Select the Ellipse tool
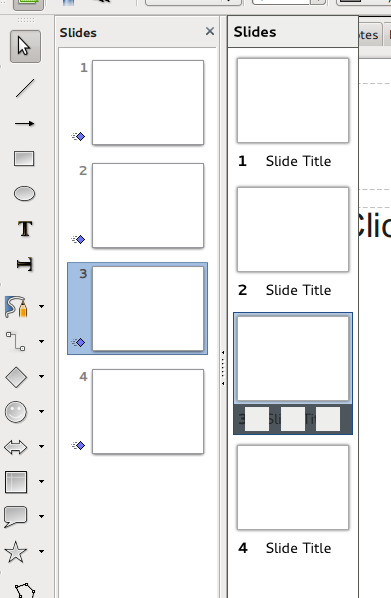Viewport: 391px width, 598px height. click(24, 194)
